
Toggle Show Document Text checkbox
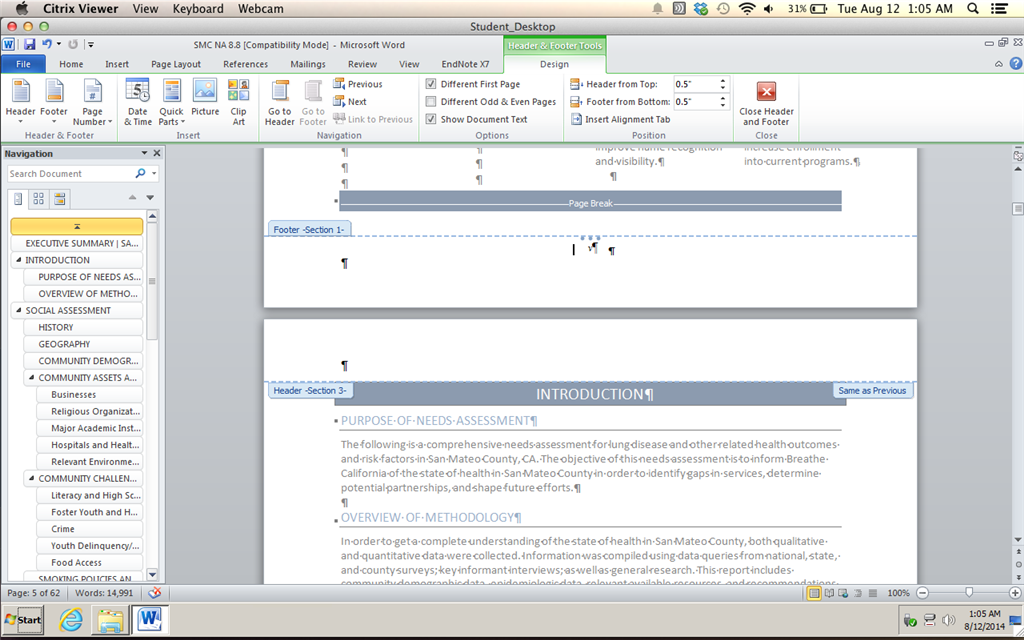click(x=431, y=120)
